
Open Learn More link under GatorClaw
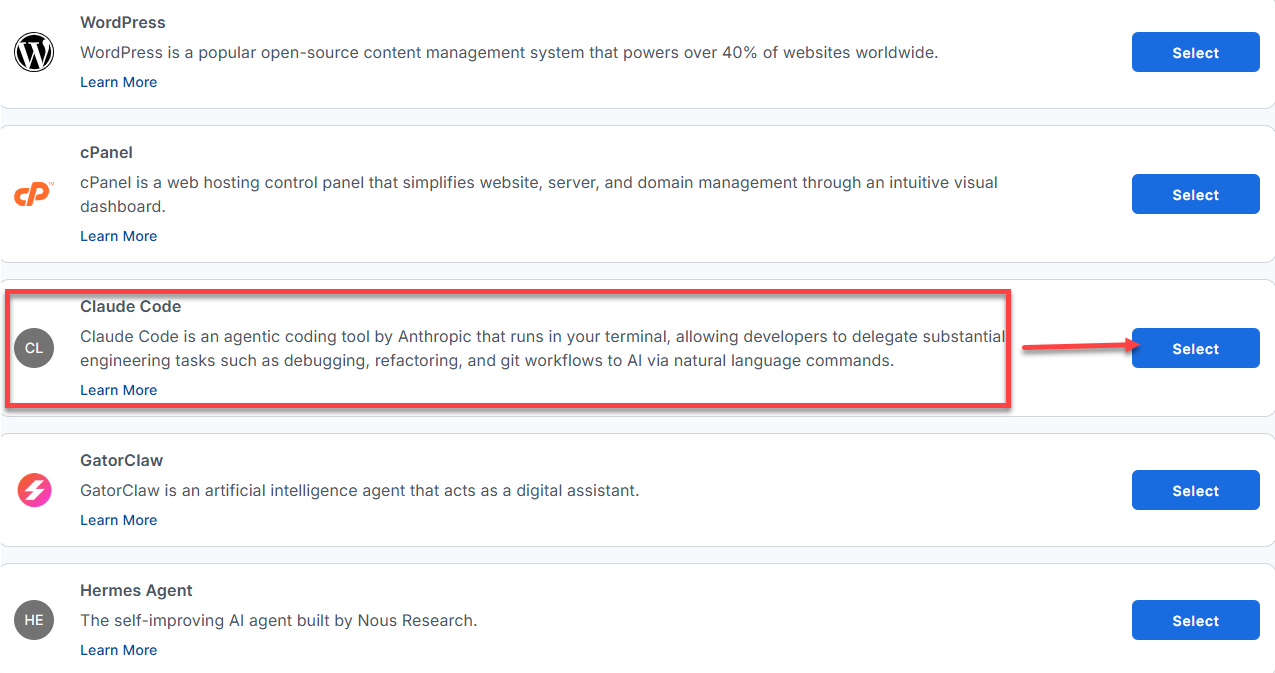118,520
